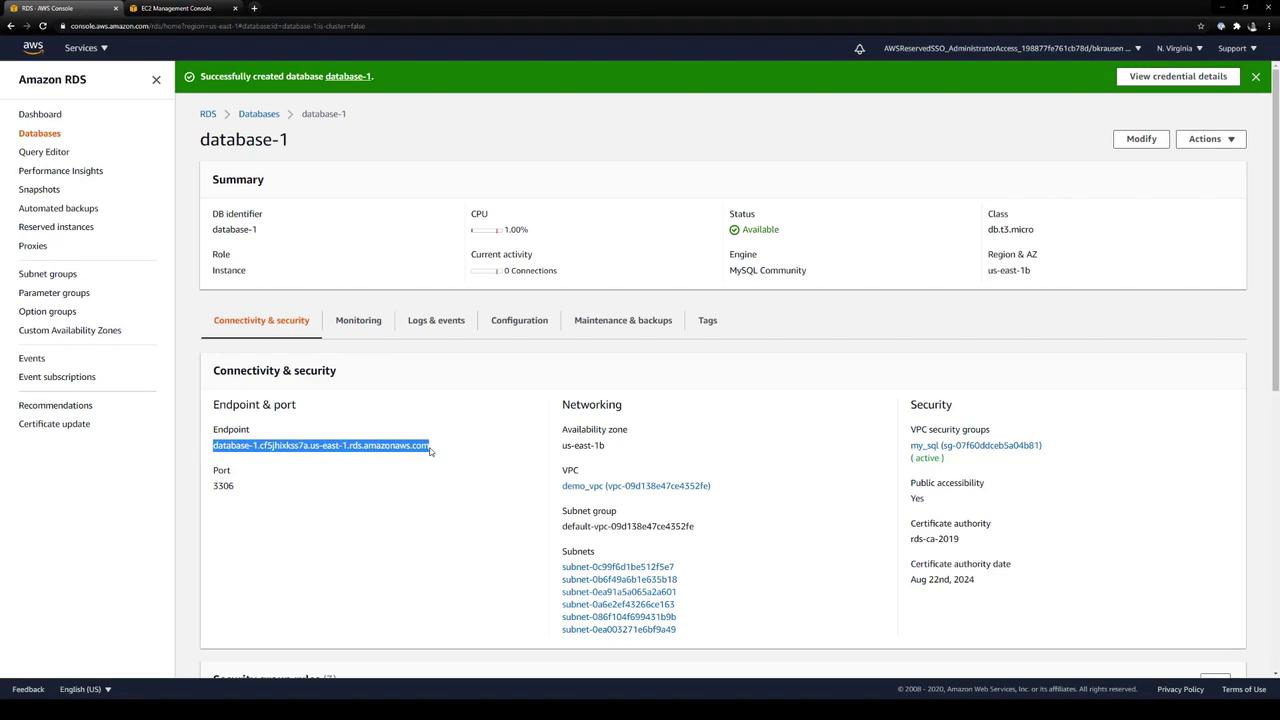View Recommendations in the sidebar
The height and width of the screenshot is (720, 1280).
click(x=55, y=406)
